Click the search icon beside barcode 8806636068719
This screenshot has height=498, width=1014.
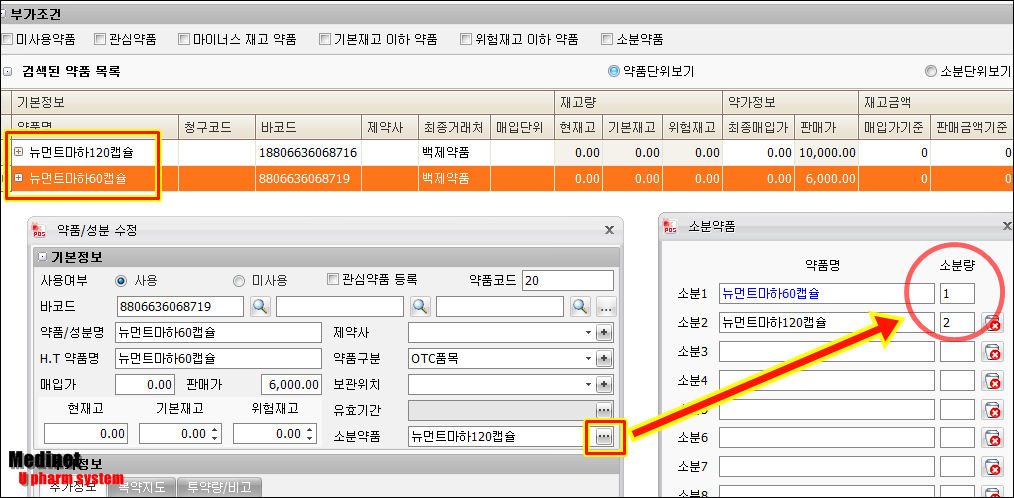point(259,306)
